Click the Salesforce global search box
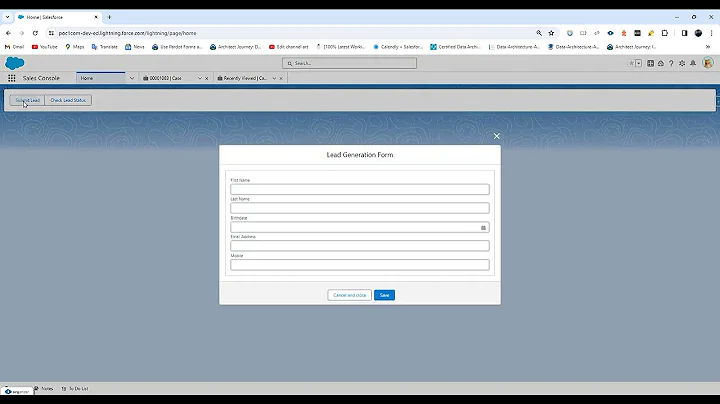The width and height of the screenshot is (720, 404). (349, 63)
